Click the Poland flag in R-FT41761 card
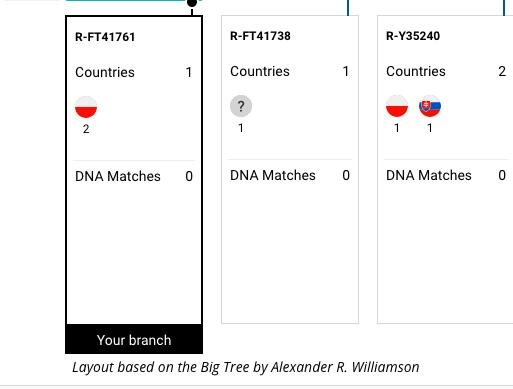 point(86,107)
